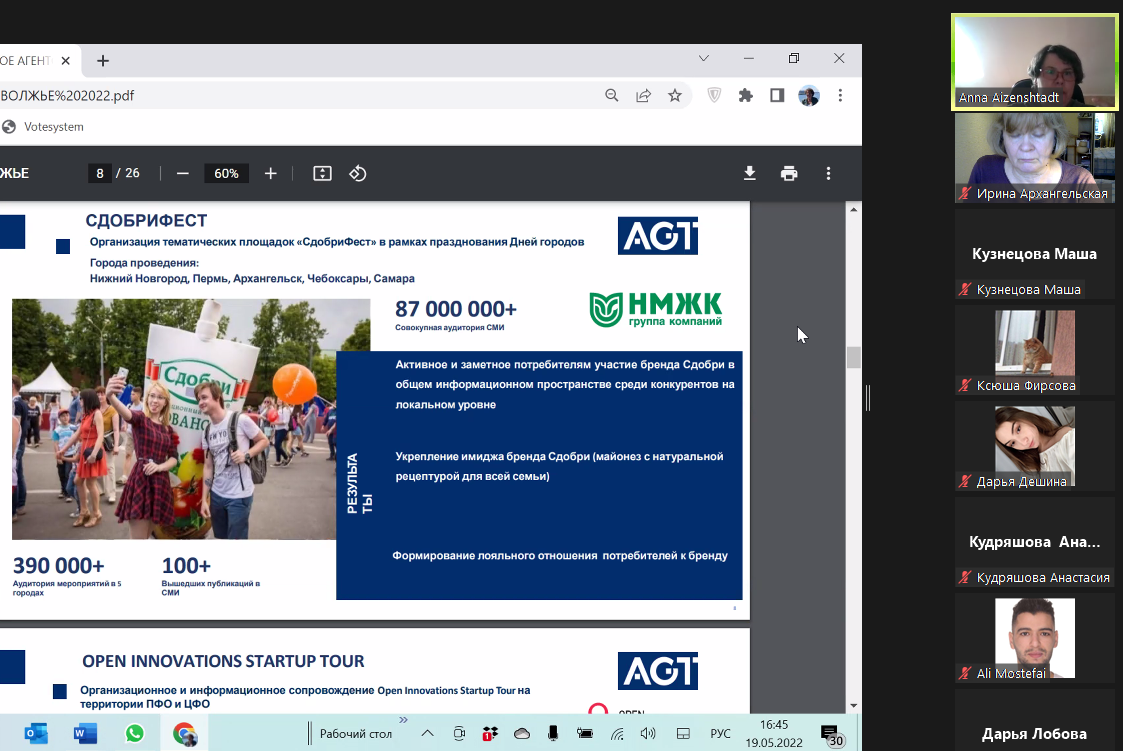The image size is (1123, 751).
Task: Zoom in on the PDF
Action: tap(270, 173)
